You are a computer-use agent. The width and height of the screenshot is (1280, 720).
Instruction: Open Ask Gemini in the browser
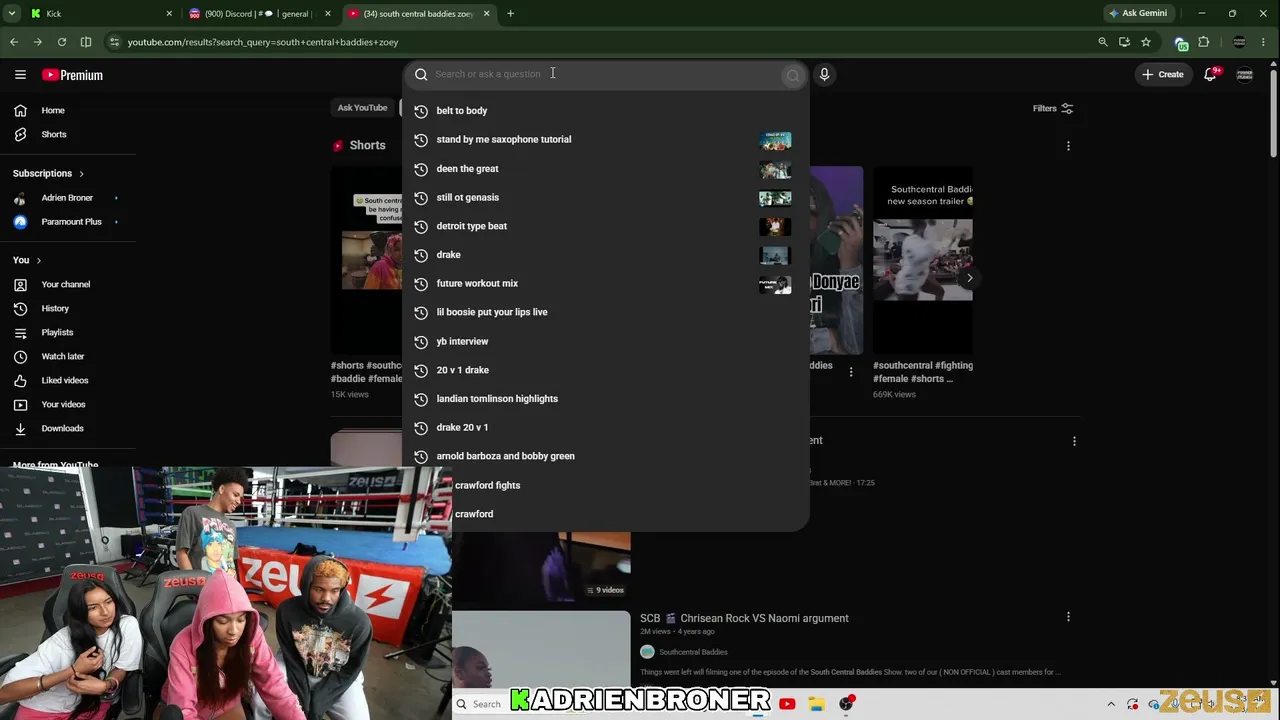(x=1137, y=14)
